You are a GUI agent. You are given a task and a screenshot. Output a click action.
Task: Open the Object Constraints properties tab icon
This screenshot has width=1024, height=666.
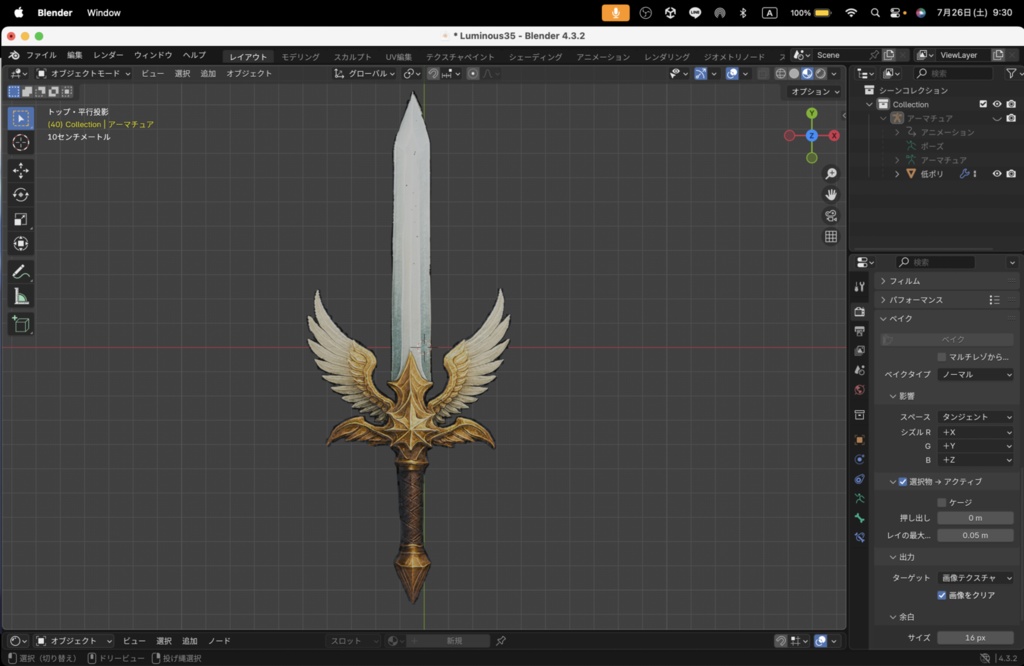[859, 479]
